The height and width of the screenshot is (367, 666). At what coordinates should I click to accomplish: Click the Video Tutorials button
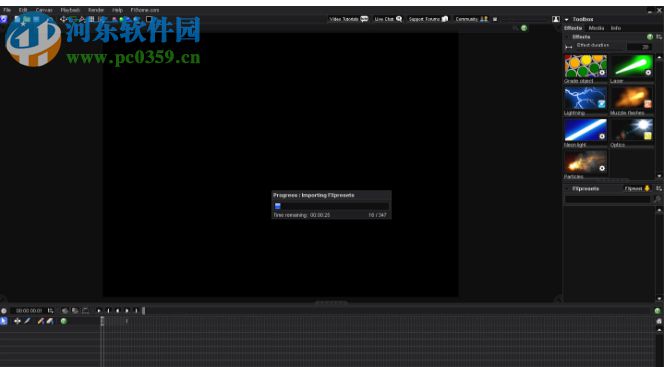[349, 19]
